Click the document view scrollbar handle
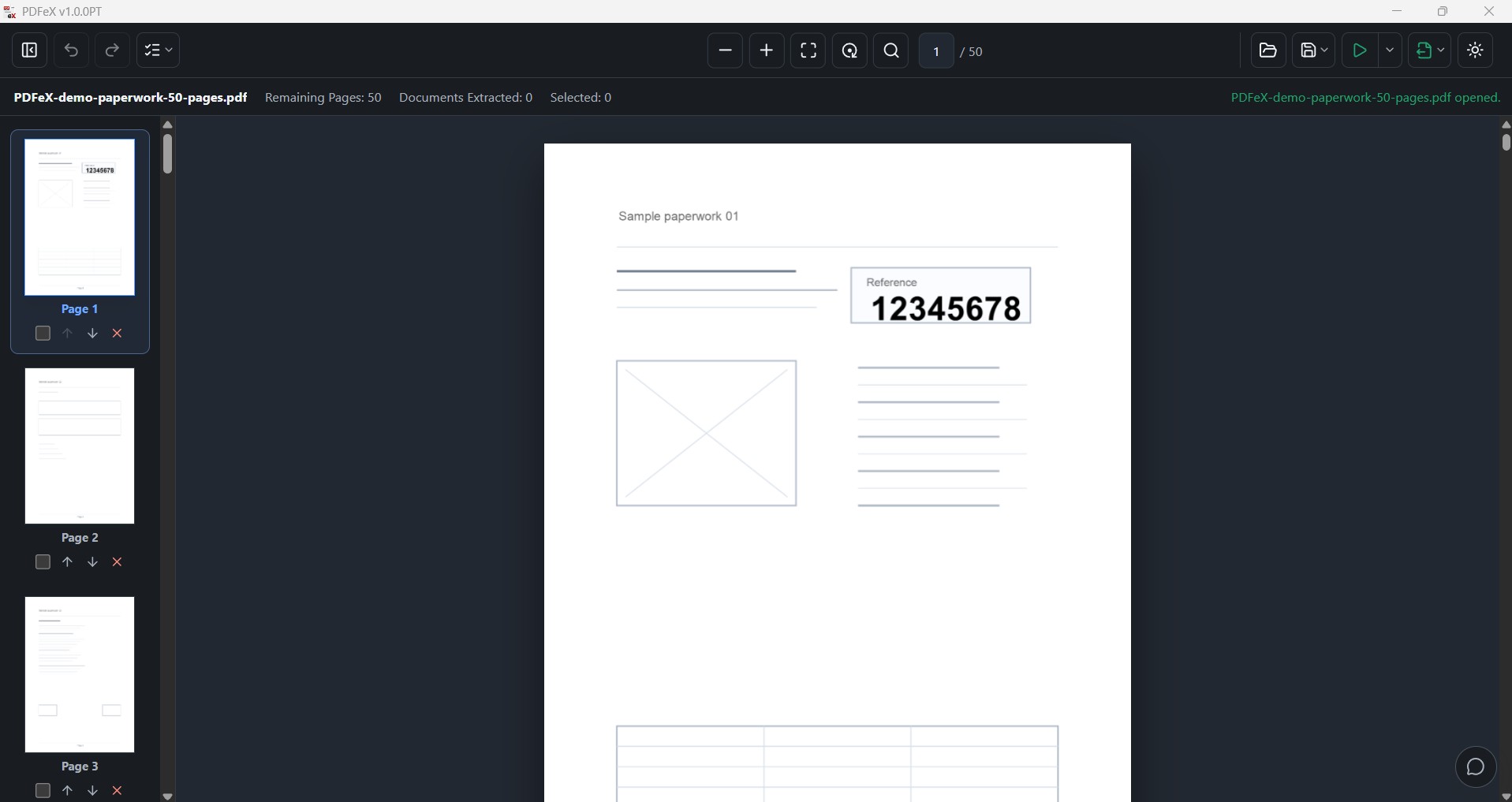The image size is (1512, 802). 1506,143
